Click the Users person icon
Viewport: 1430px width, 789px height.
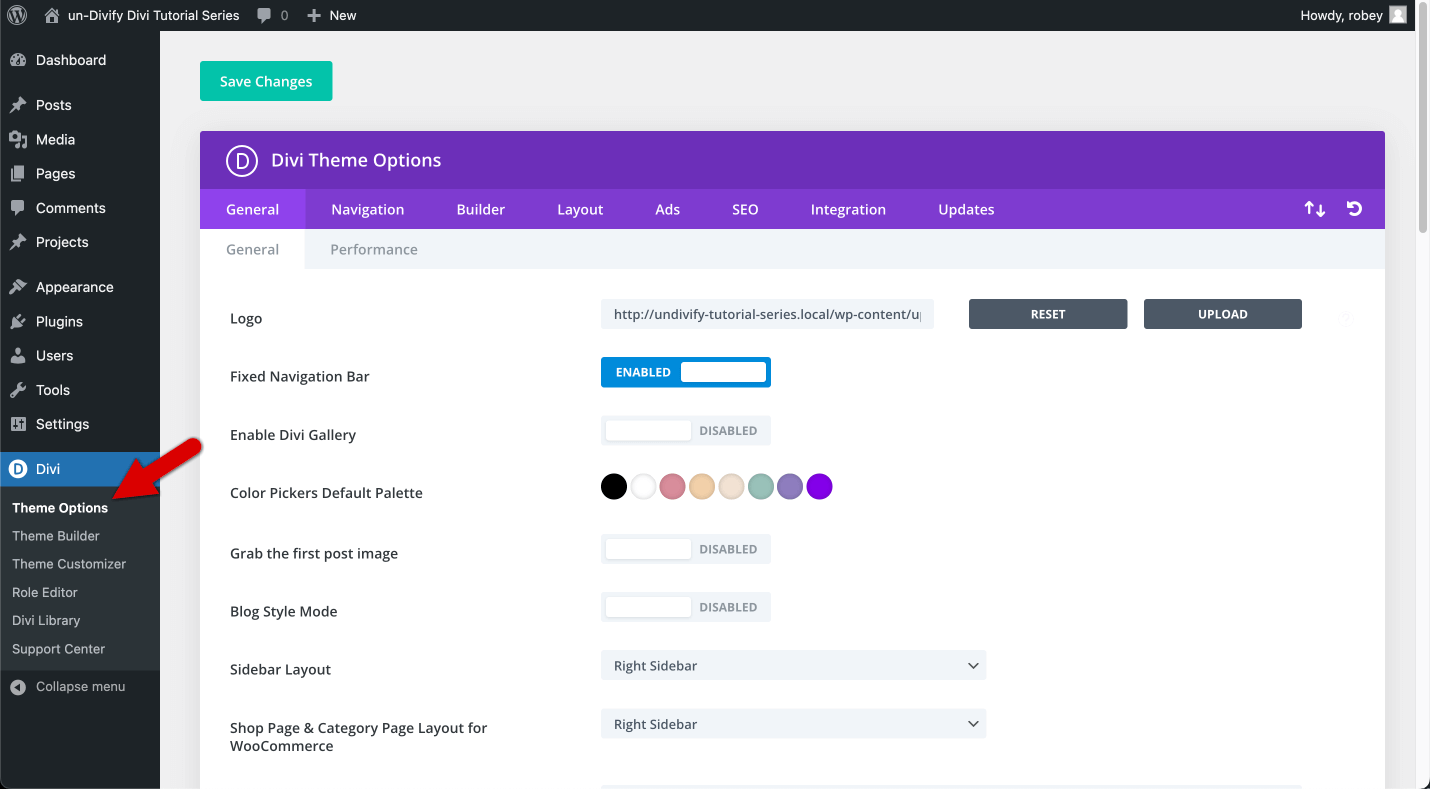click(x=18, y=355)
